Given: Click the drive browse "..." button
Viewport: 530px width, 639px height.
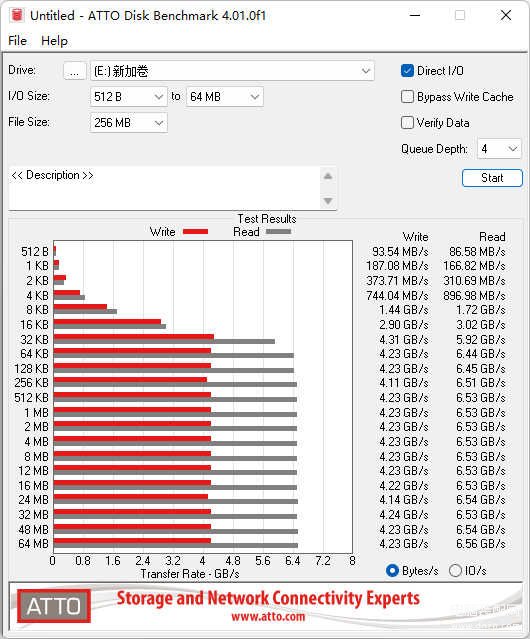Looking at the screenshot, I should click(75, 71).
